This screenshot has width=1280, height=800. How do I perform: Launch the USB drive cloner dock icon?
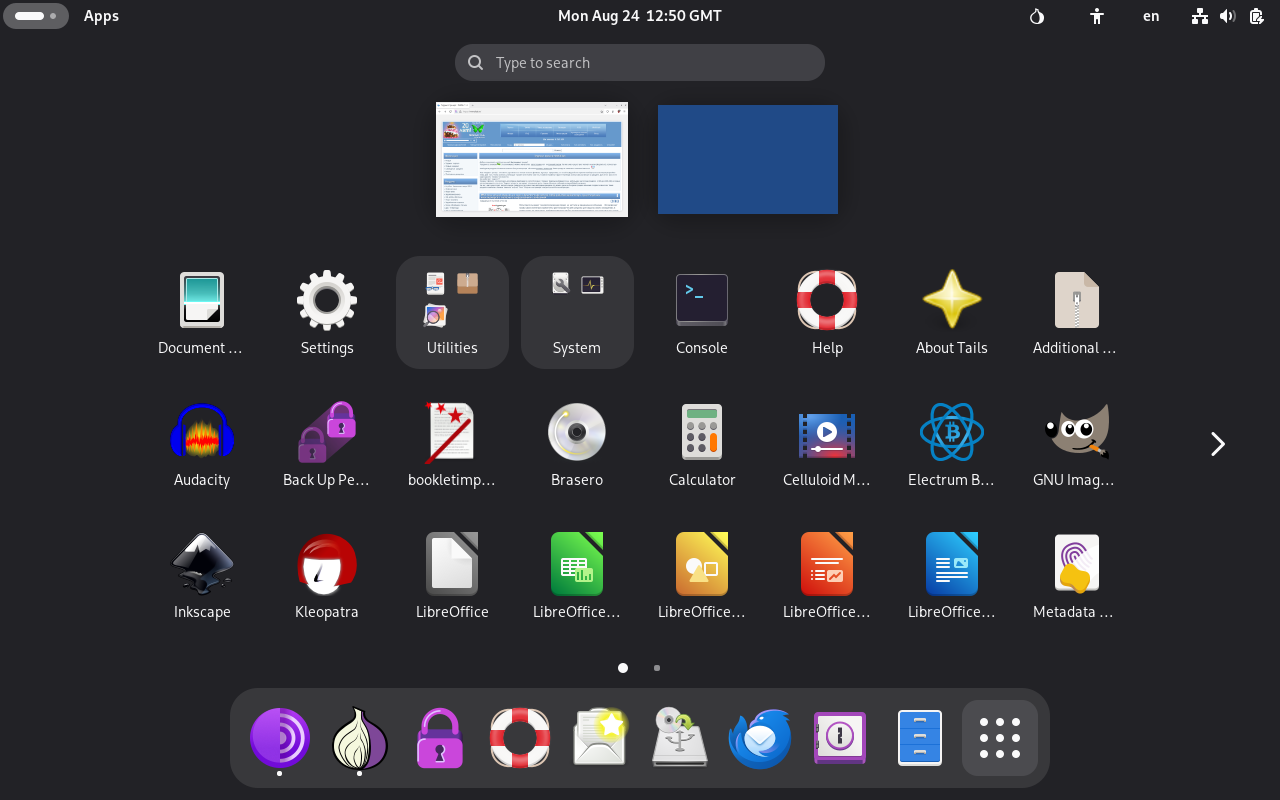680,738
